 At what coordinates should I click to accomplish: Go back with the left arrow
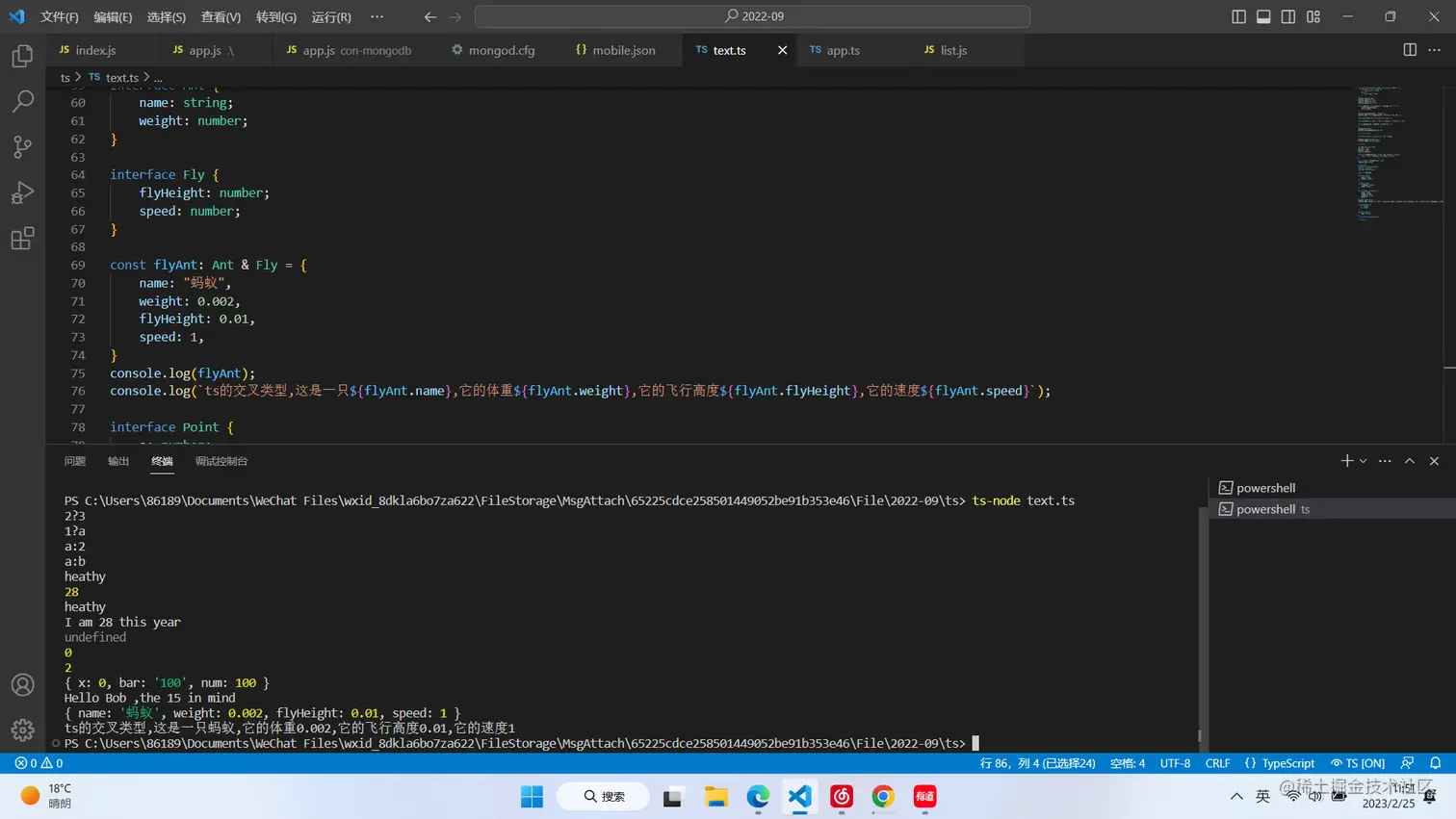tap(430, 16)
